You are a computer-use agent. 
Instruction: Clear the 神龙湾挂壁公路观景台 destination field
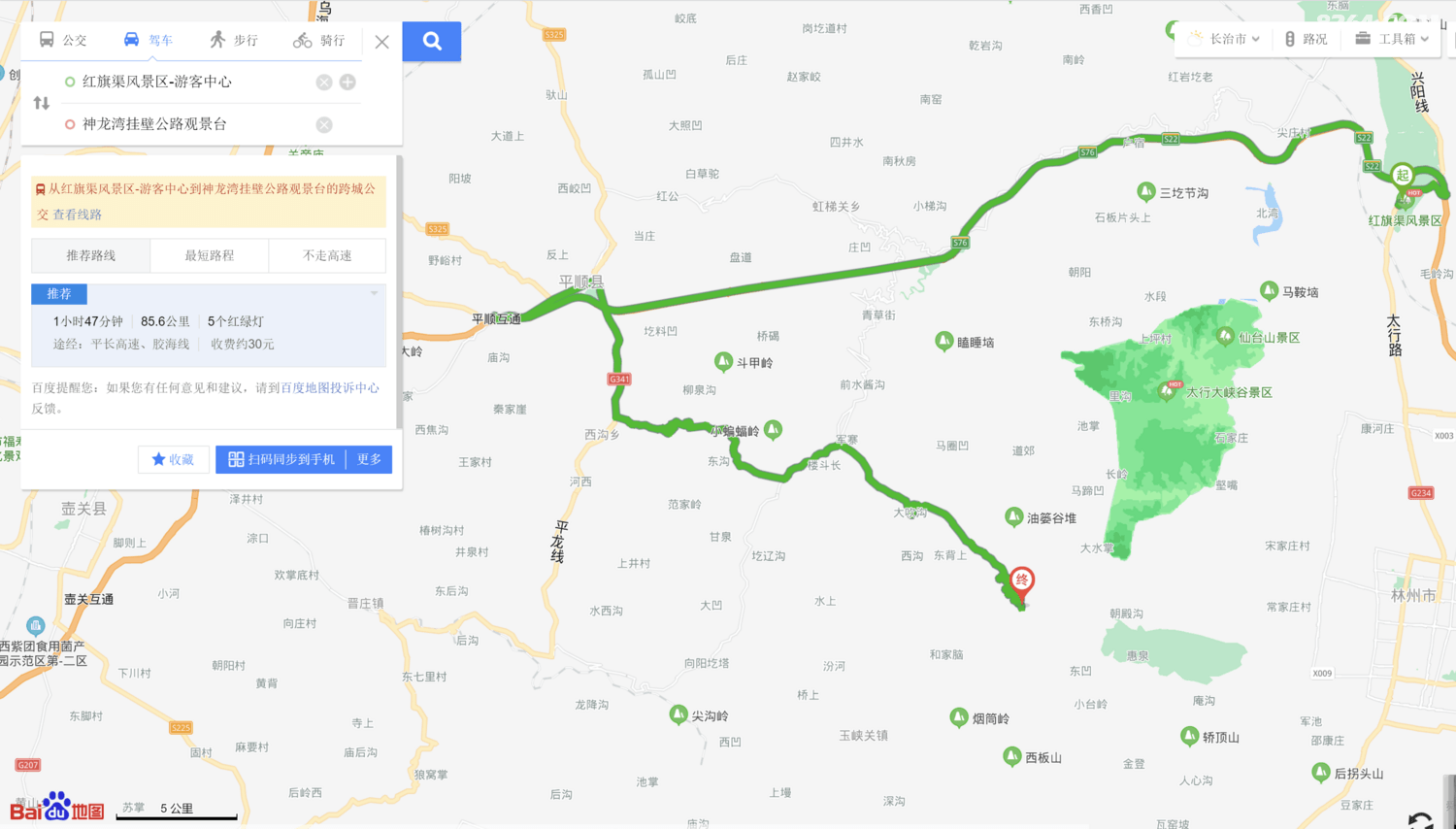coord(324,124)
